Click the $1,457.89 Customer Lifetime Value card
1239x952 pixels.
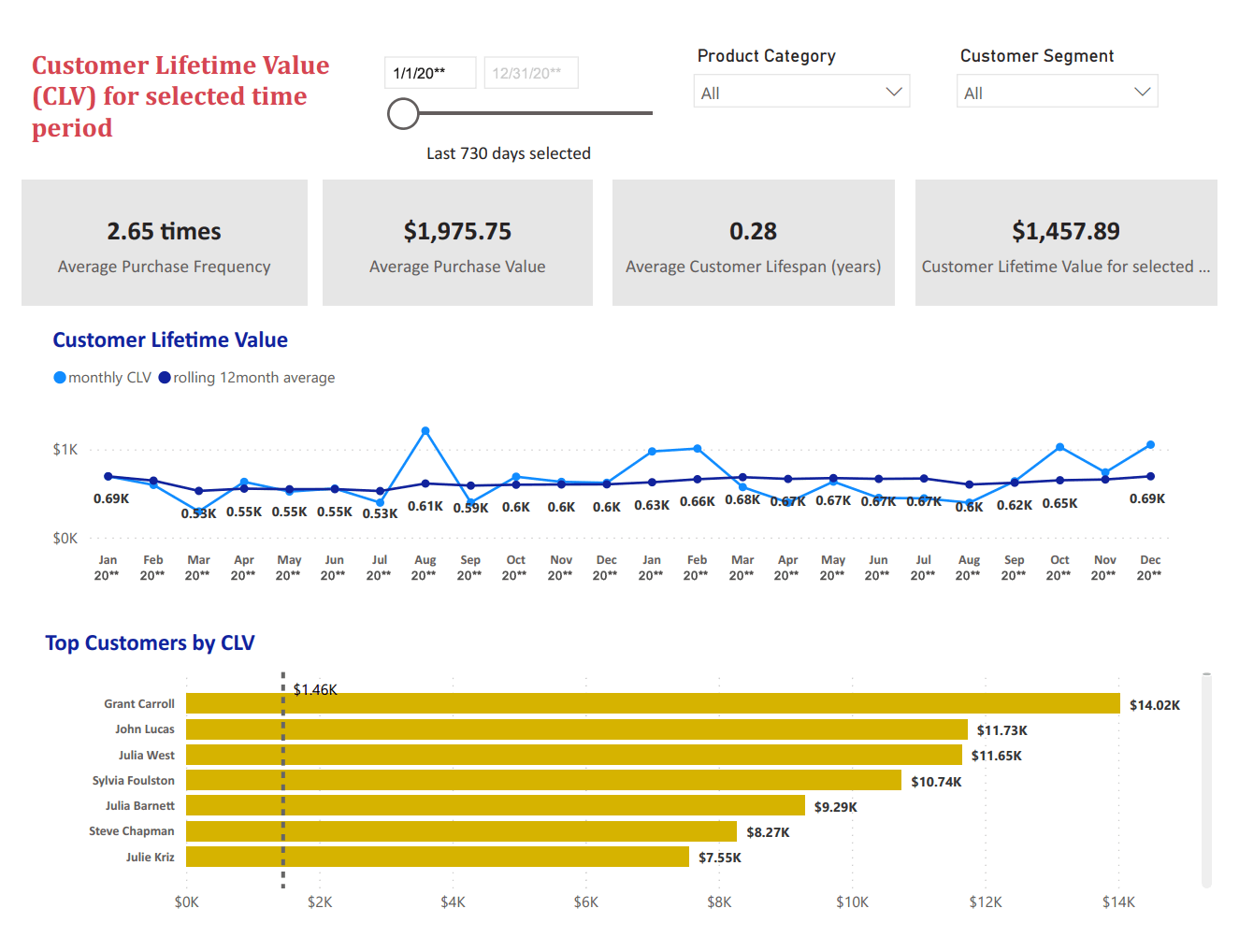point(1065,242)
